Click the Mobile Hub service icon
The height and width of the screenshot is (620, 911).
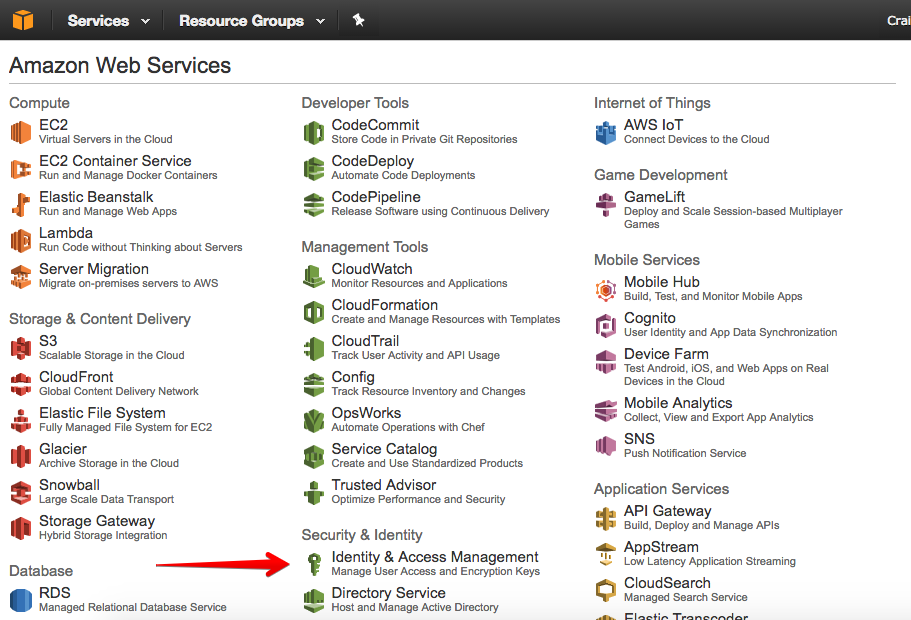pyautogui.click(x=606, y=289)
